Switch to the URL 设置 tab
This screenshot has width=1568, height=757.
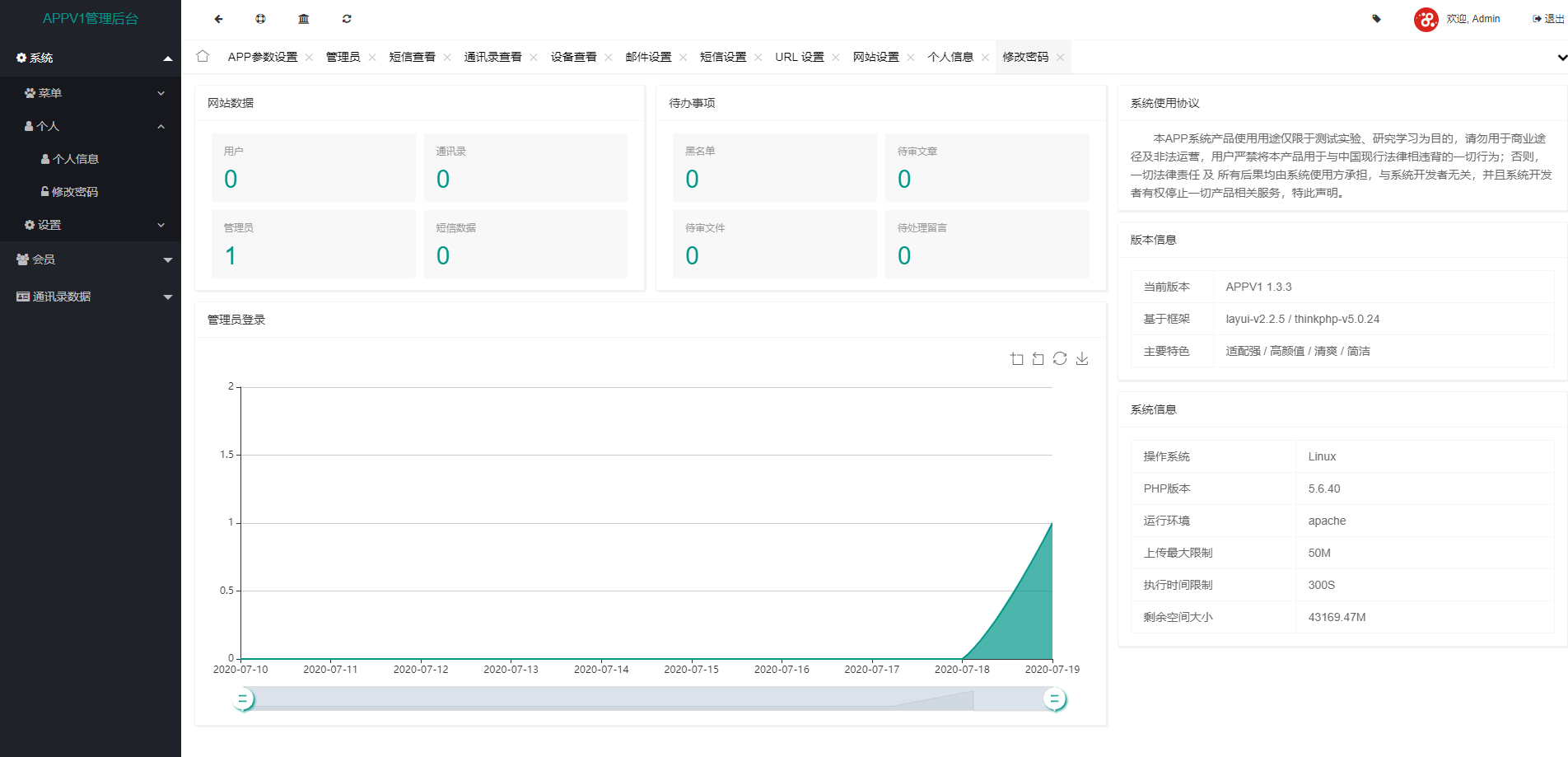[800, 57]
